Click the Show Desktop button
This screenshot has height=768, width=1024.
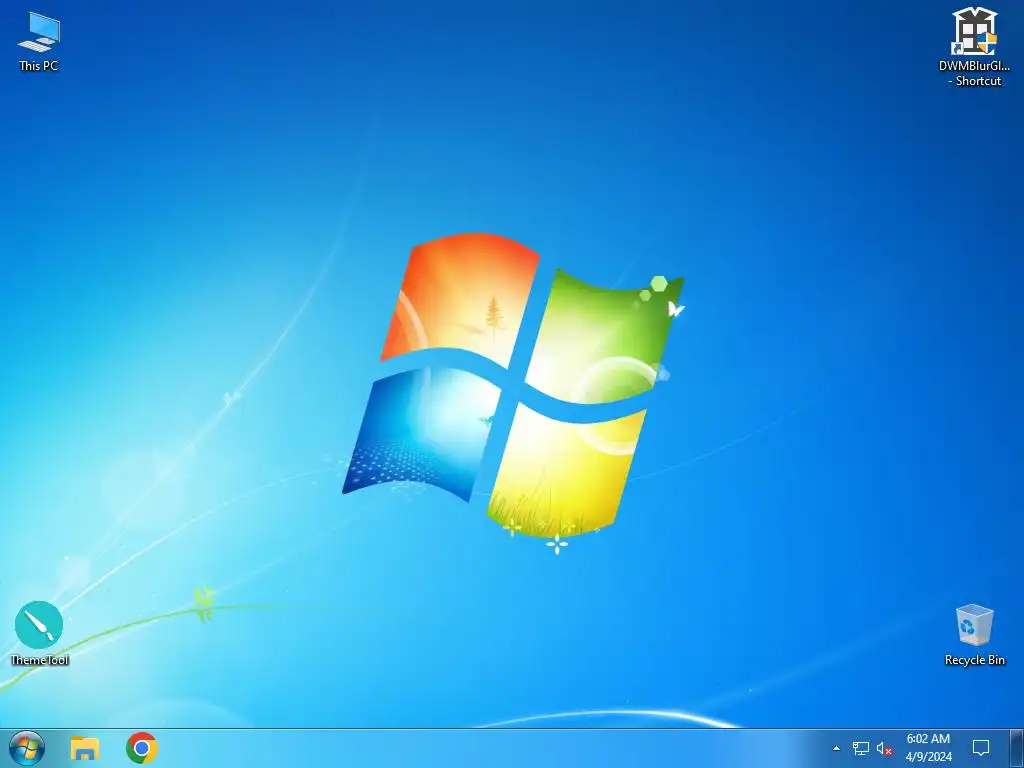[1017, 748]
